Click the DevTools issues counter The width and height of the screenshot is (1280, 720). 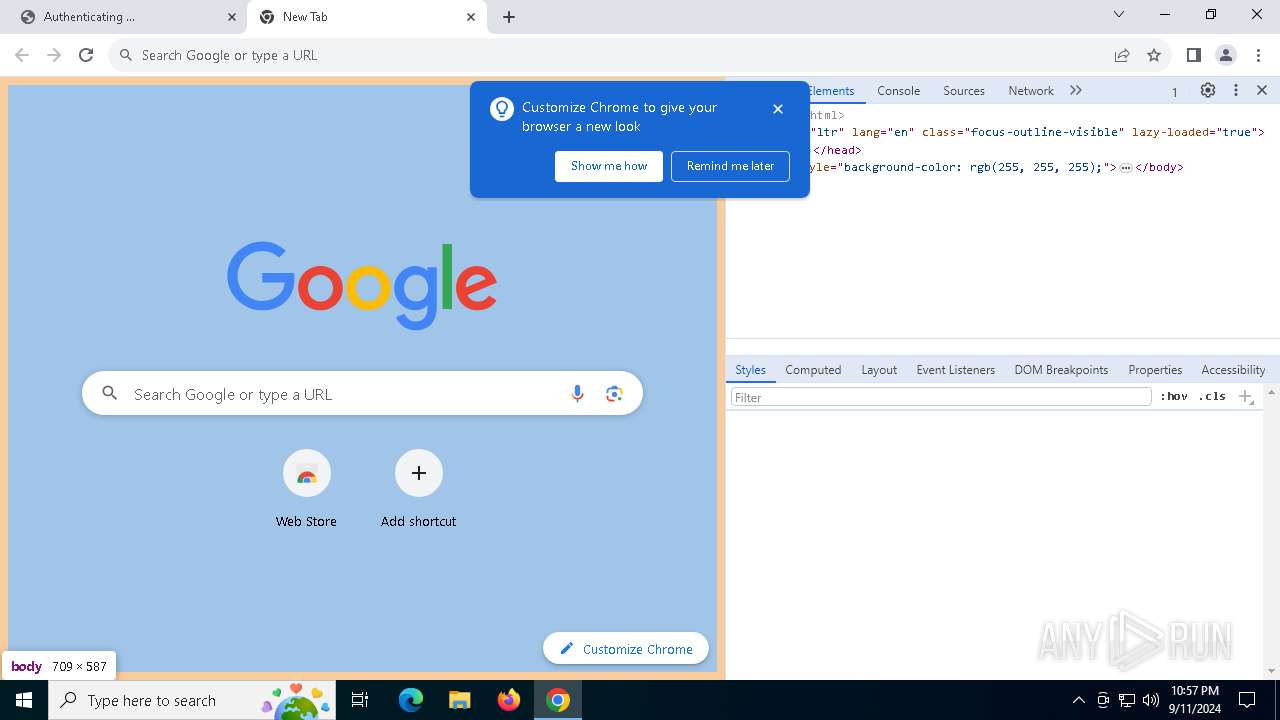click(x=1175, y=92)
